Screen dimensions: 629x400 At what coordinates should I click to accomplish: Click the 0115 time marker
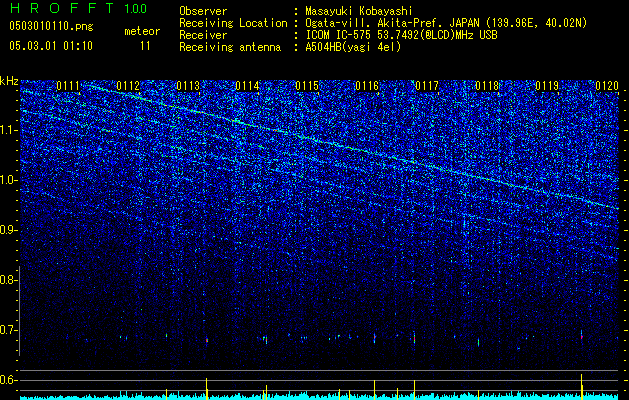tap(307, 86)
